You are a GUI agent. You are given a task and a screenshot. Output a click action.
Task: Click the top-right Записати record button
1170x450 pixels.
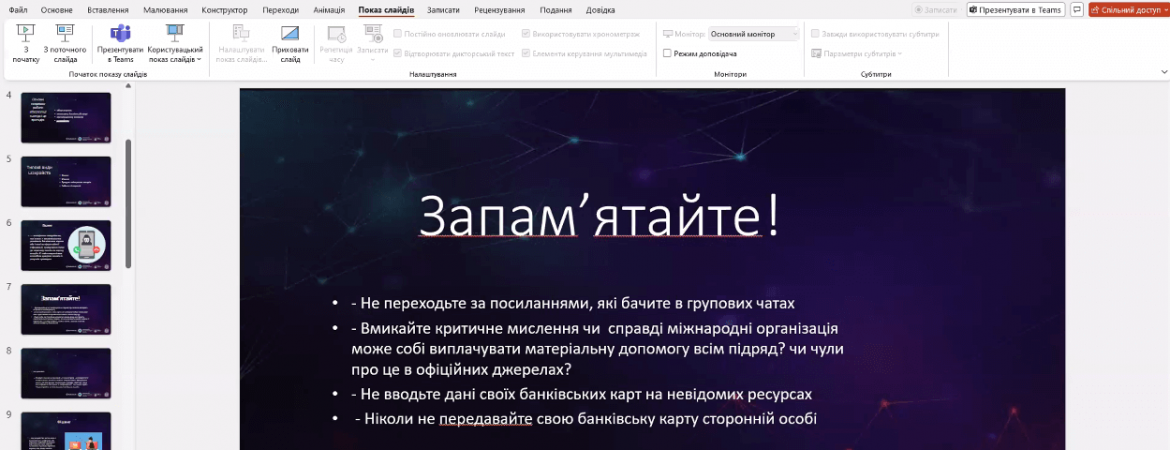point(936,10)
